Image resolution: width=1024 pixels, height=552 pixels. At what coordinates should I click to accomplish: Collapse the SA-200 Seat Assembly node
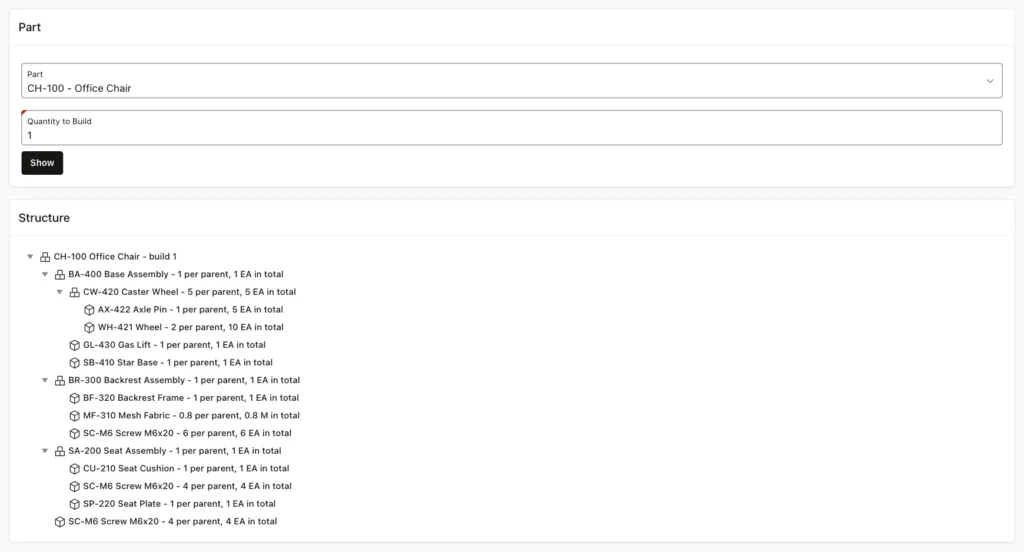click(x=45, y=451)
